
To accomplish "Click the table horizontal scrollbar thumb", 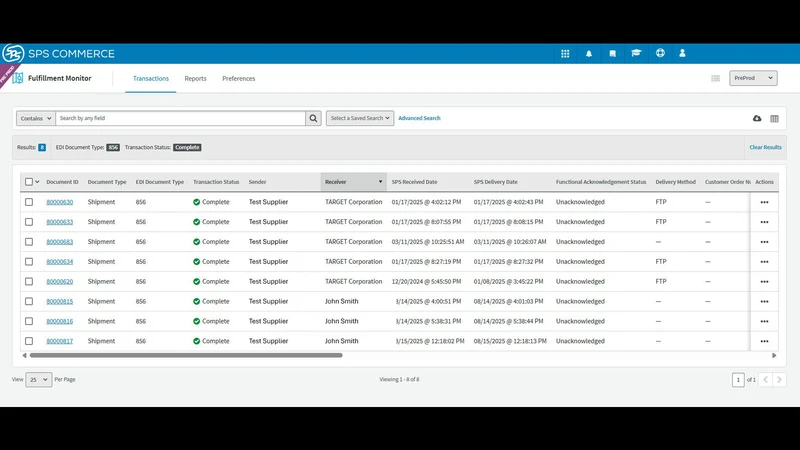I will (x=186, y=356).
